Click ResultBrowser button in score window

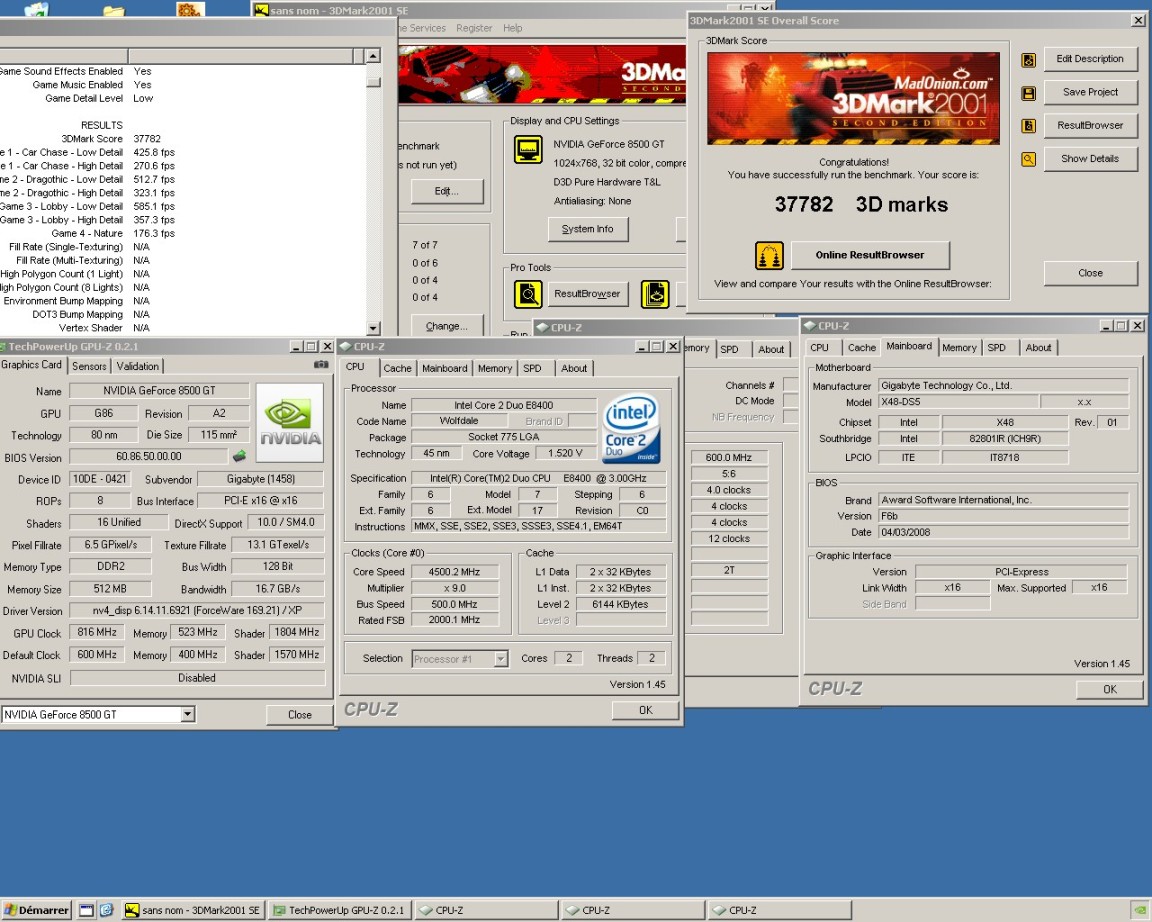(1090, 125)
